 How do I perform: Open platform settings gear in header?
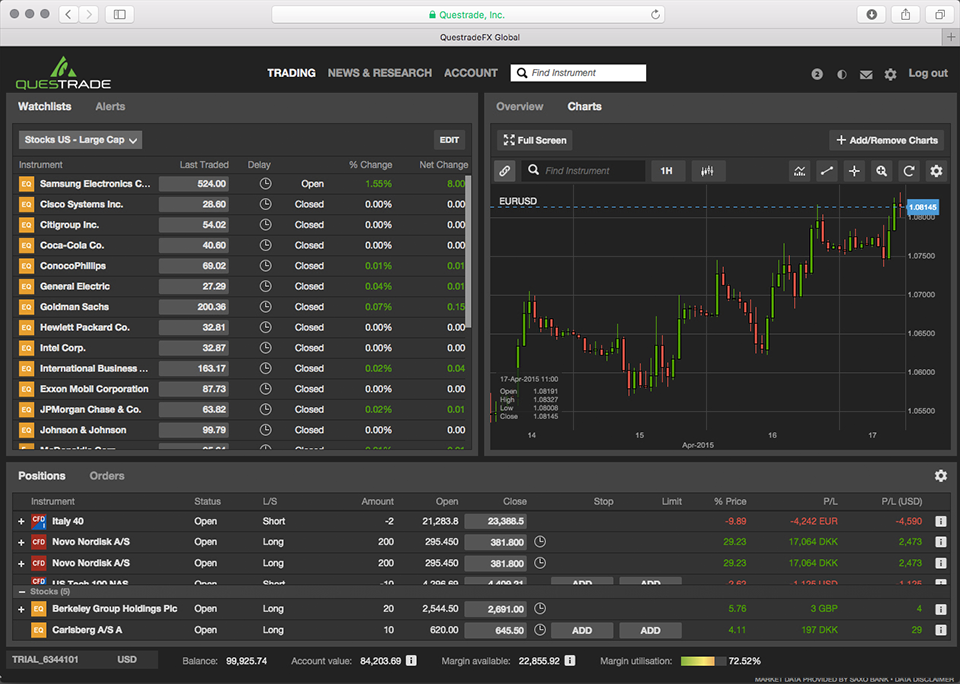pyautogui.click(x=890, y=74)
